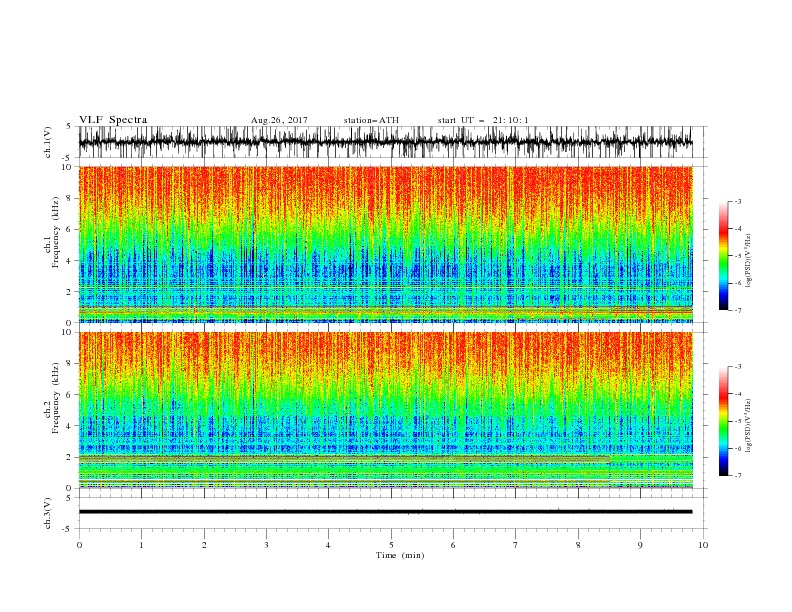Click the ch.2 frequency spectrogram panel
Viewport: 792px width, 612px height.
385,410
